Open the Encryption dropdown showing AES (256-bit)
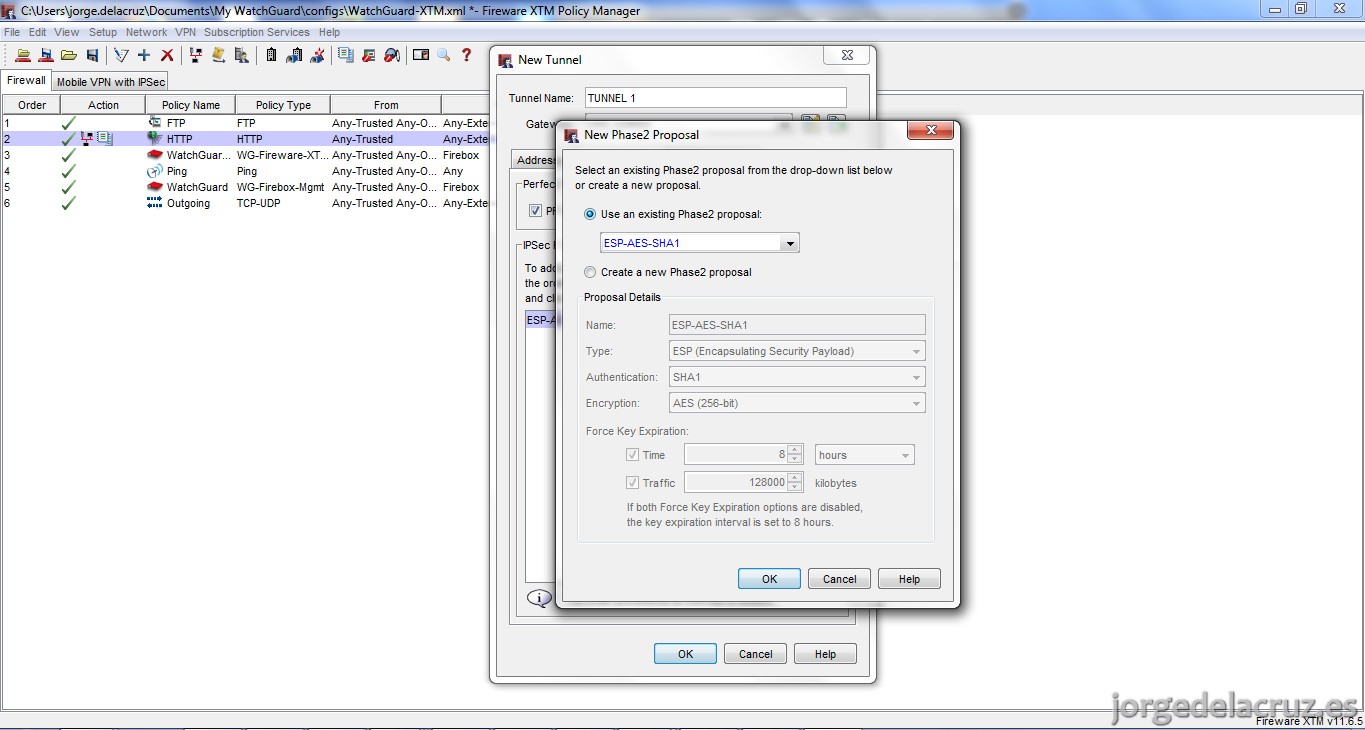 tap(797, 403)
